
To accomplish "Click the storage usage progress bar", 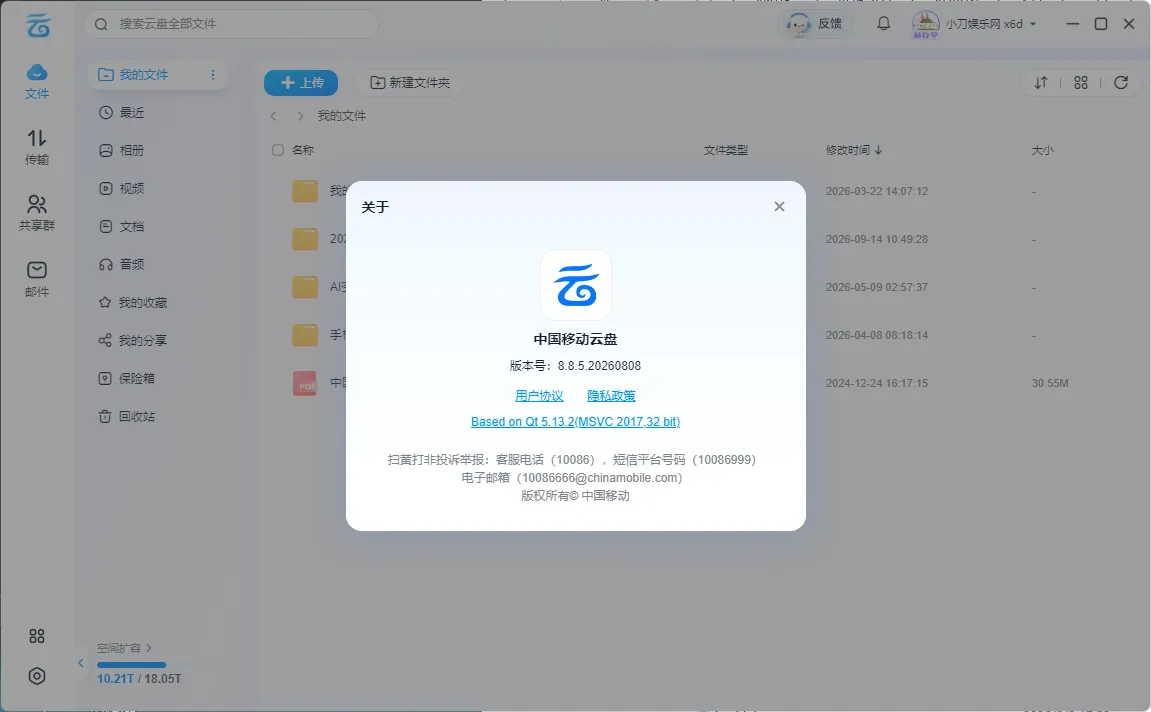I will point(131,665).
